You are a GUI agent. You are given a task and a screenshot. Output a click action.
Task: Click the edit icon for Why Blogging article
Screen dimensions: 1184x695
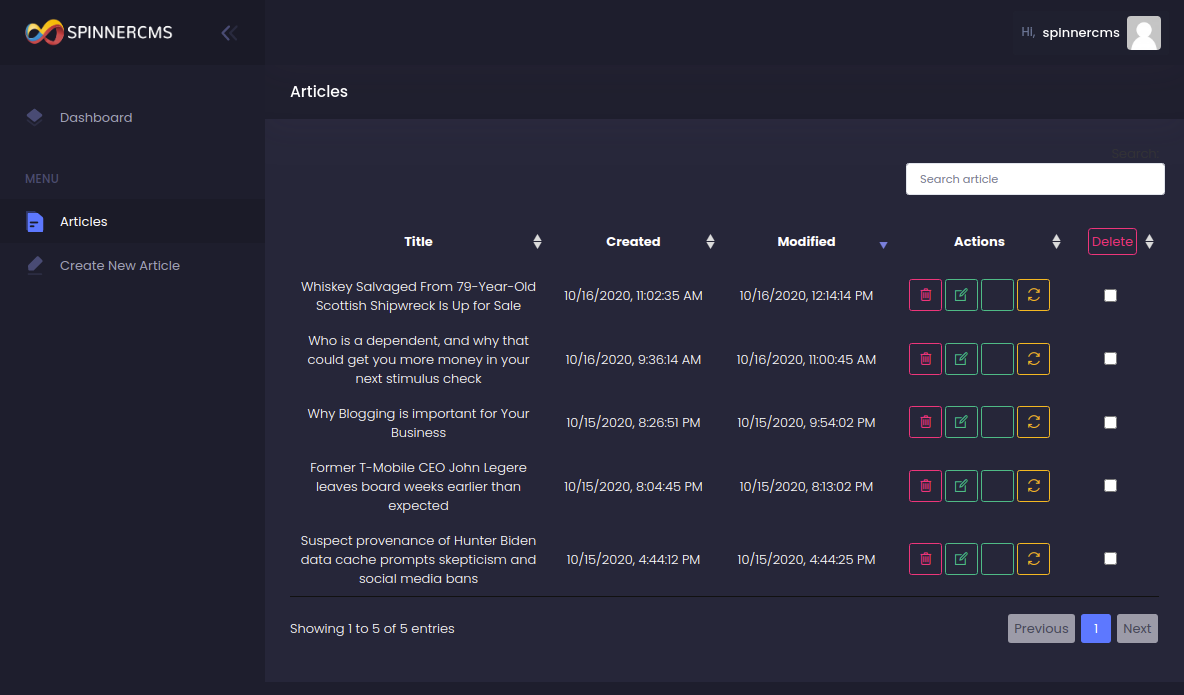point(961,422)
